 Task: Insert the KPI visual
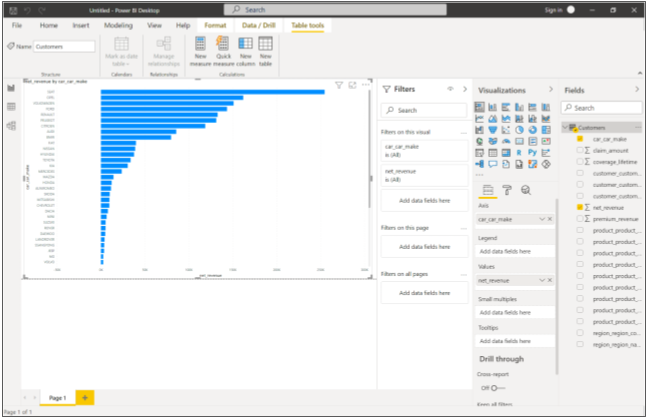546,141
